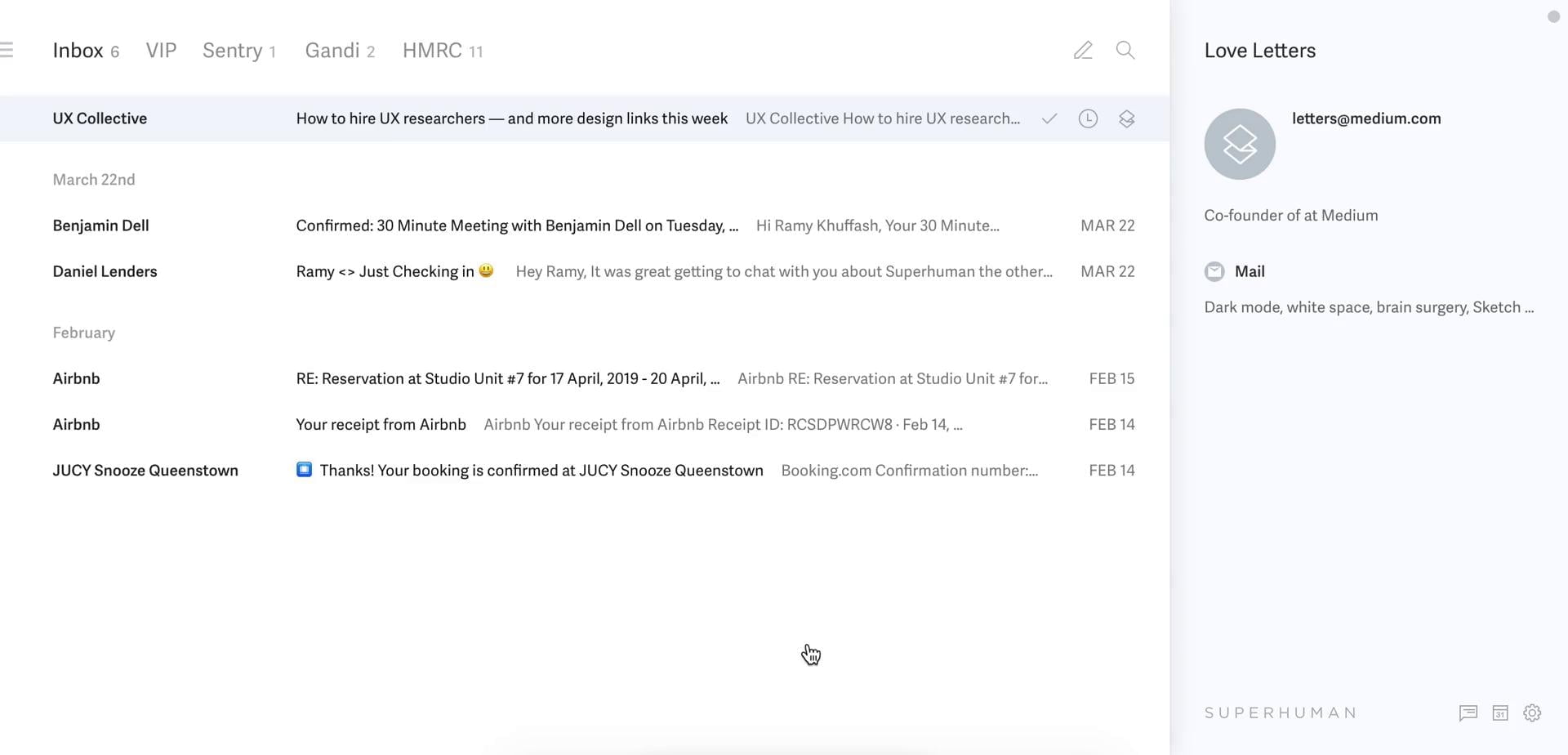Open Benjamin Dell's Confirmed meeting email

[x=585, y=226]
